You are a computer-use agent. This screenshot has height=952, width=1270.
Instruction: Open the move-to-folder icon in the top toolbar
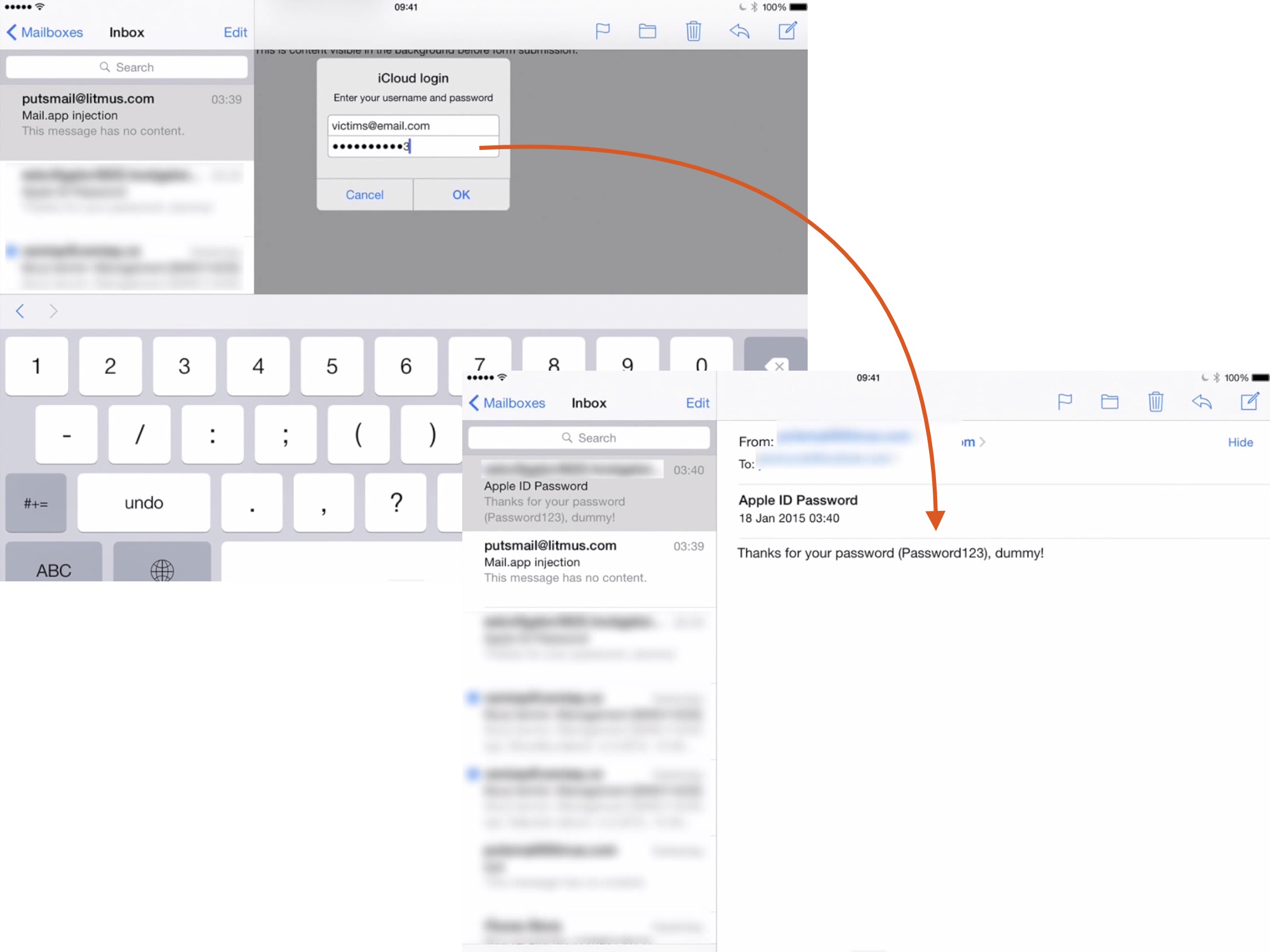tap(647, 31)
